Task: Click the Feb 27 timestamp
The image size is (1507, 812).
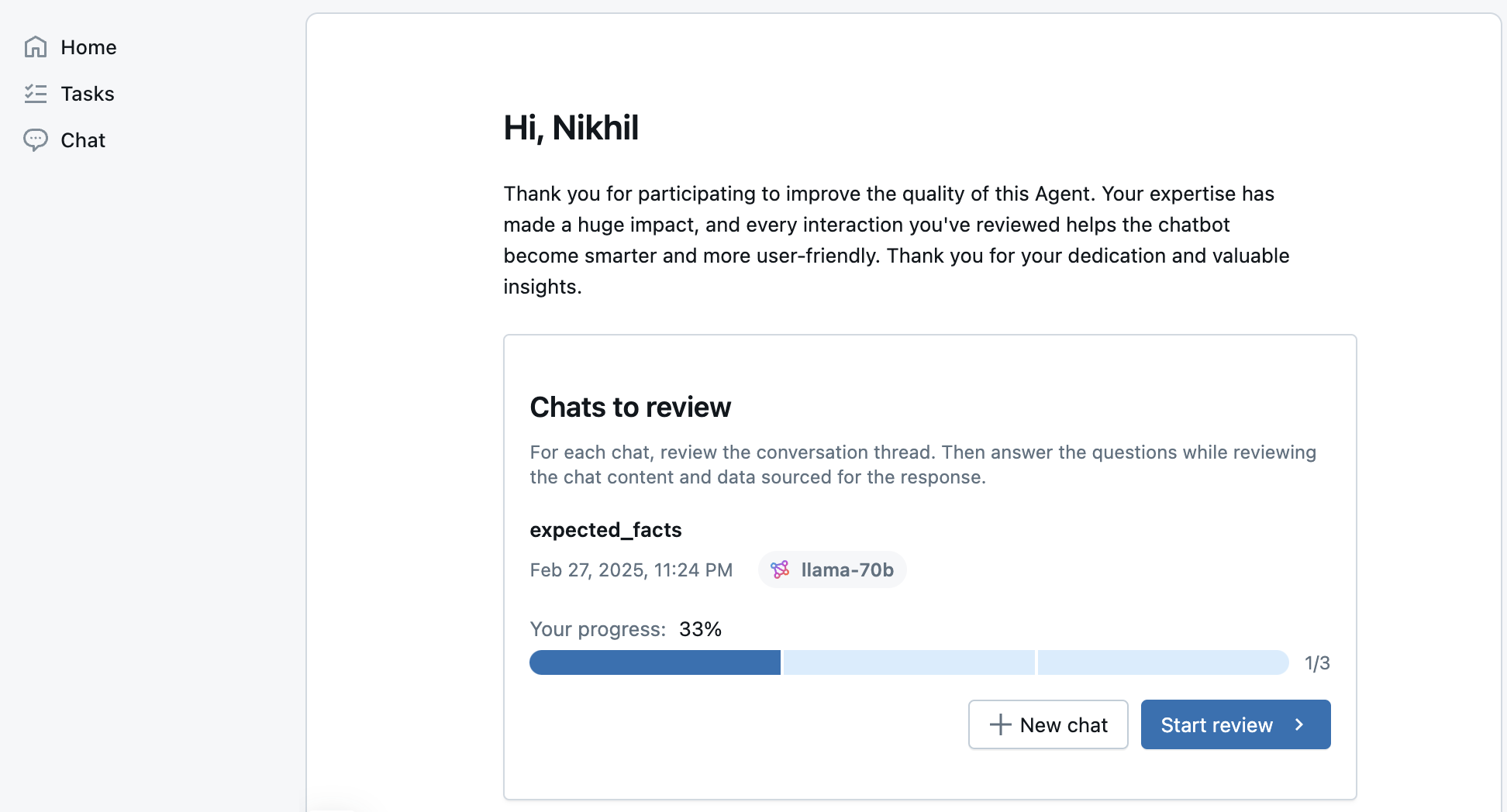Action: point(631,569)
